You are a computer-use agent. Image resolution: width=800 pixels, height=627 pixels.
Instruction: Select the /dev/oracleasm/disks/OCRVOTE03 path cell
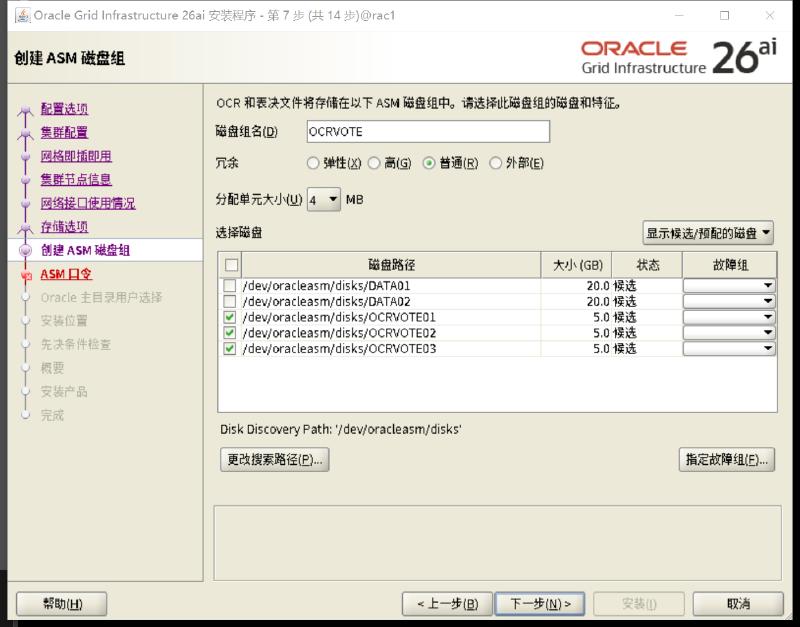tap(391, 349)
